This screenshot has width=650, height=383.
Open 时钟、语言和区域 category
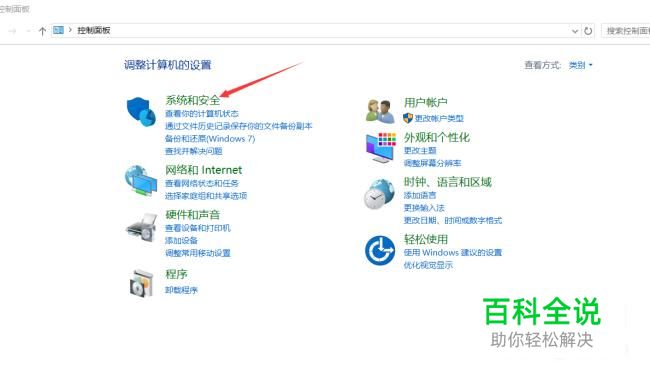[x=448, y=182]
